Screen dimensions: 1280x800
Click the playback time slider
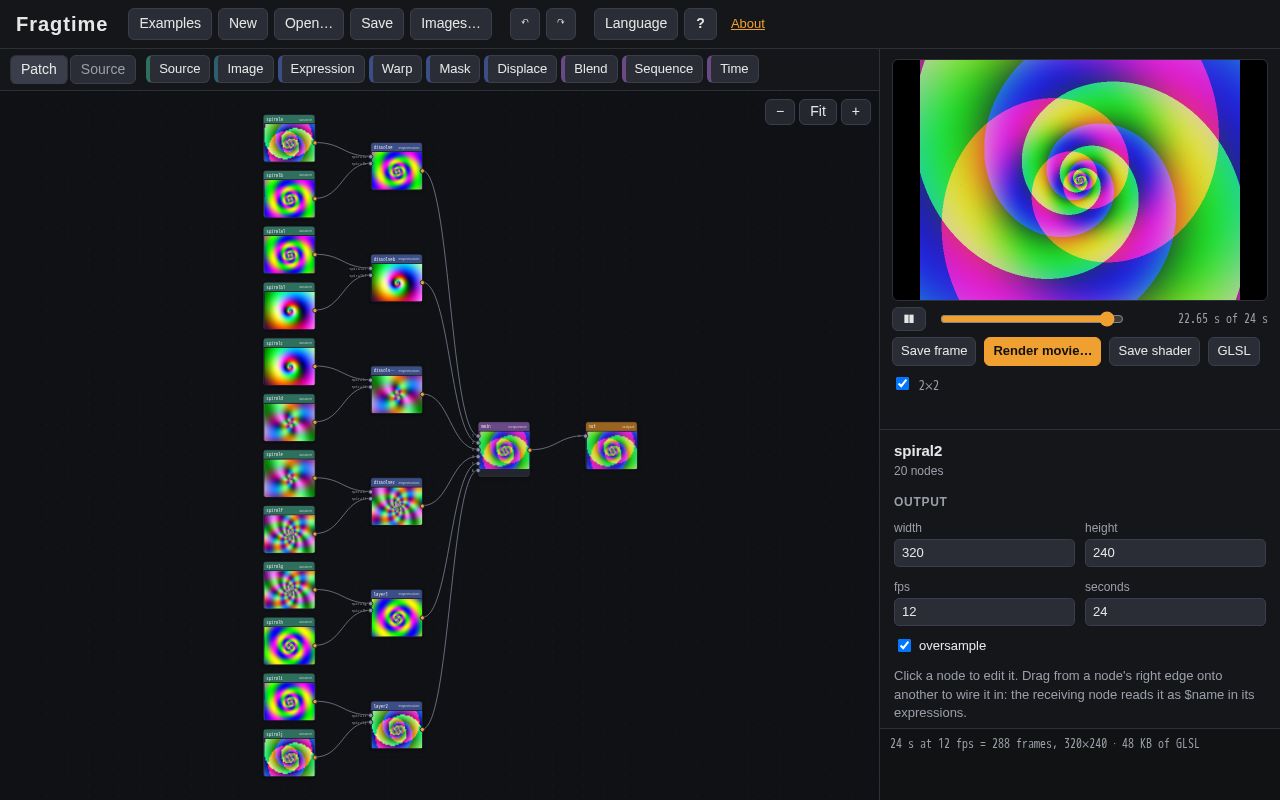[1032, 319]
